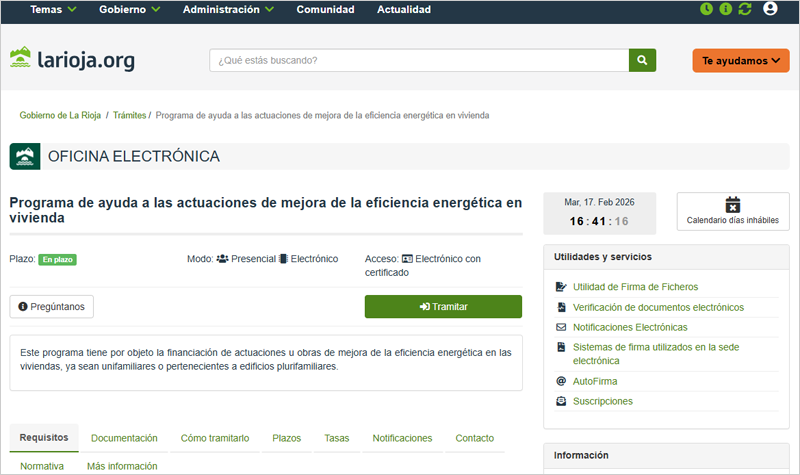Click the file signing utility icon
Viewport: 800px width, 475px height.
pos(561,287)
